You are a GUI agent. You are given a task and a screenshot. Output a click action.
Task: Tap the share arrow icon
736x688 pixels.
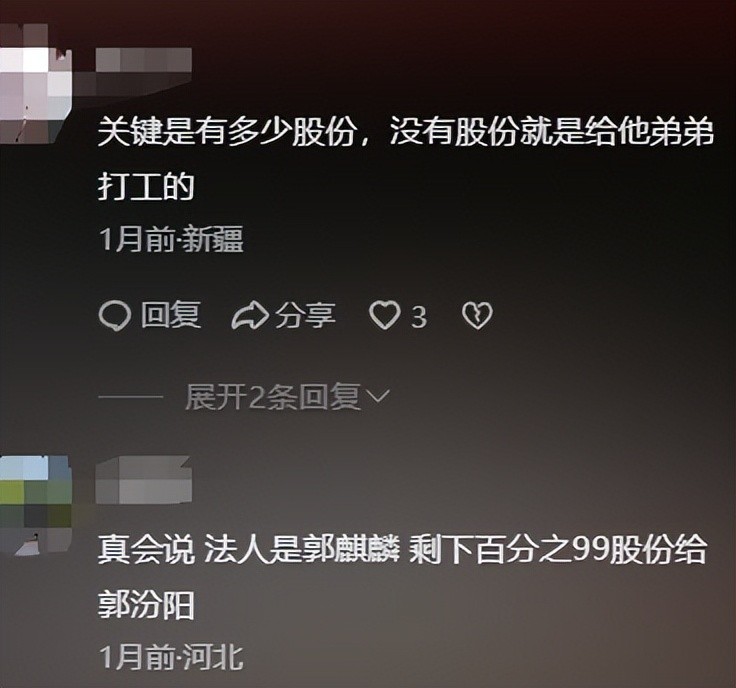pos(250,316)
